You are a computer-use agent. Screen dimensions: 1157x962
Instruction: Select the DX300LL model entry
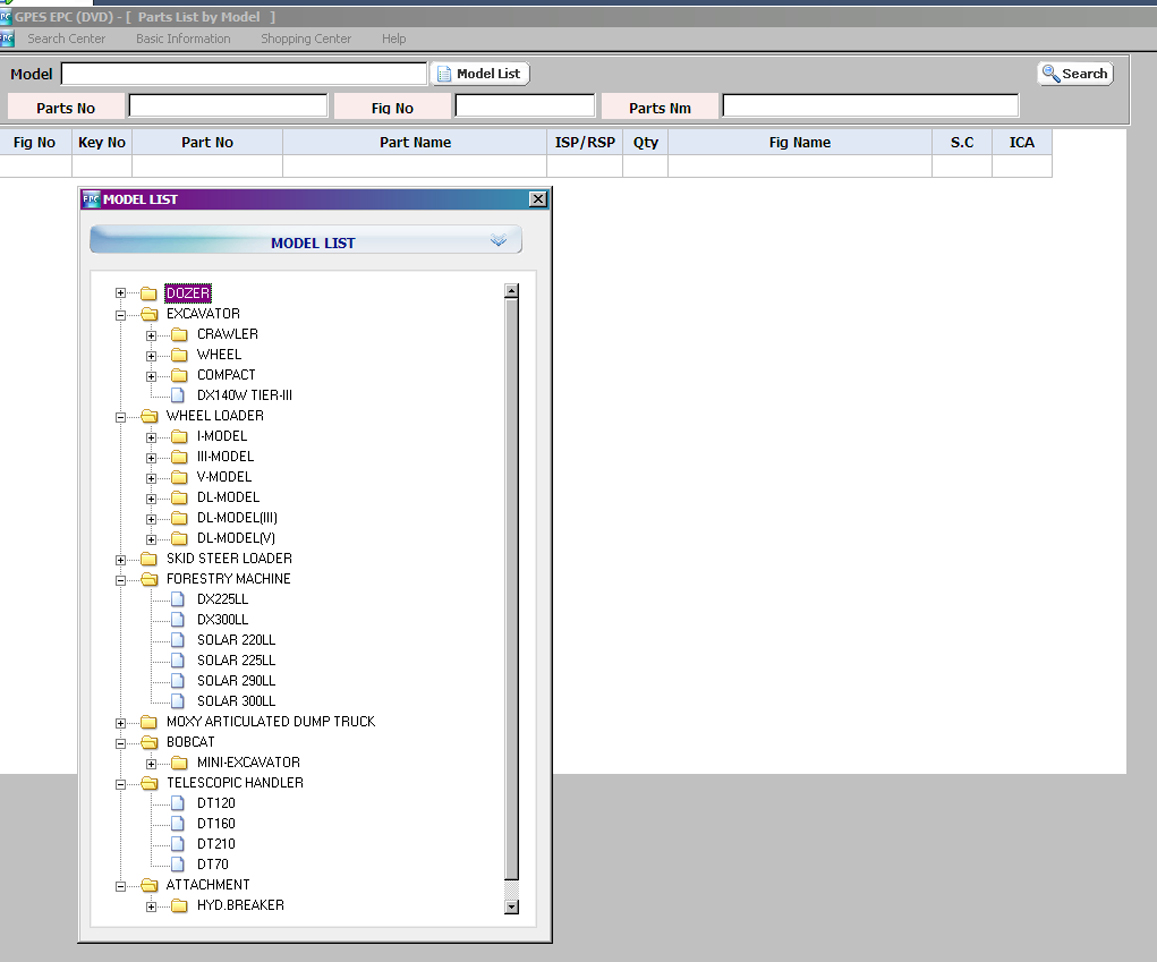coord(222,620)
